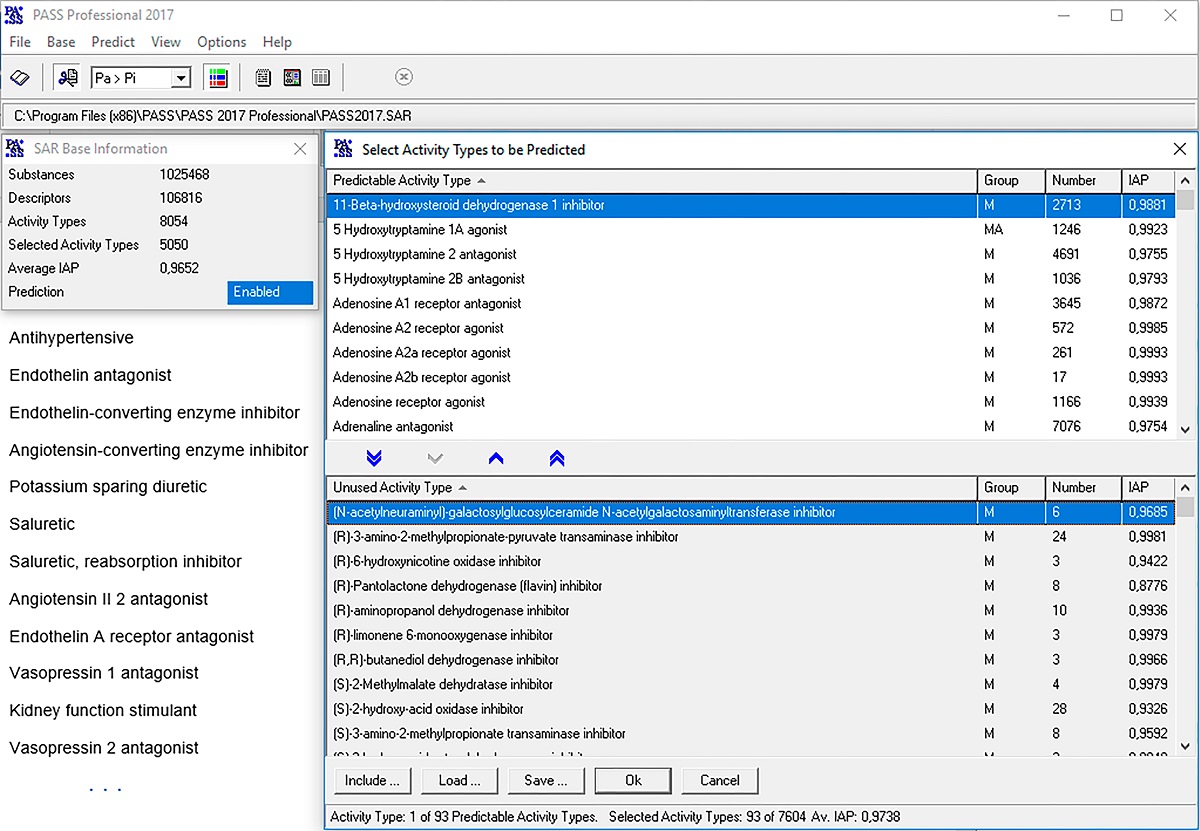Click the Unused Activity list scrollbar down arrow

1186,746
